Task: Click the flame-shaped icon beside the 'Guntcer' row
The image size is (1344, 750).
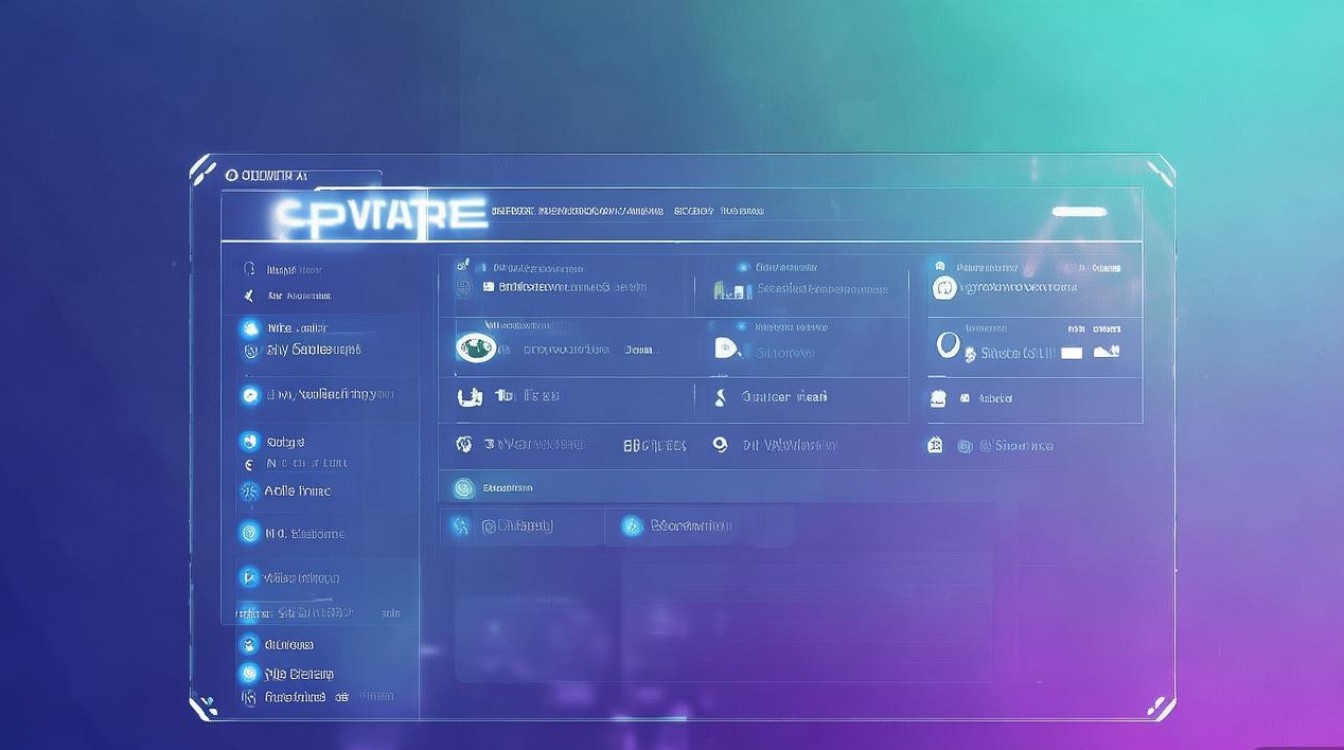Action: [719, 397]
